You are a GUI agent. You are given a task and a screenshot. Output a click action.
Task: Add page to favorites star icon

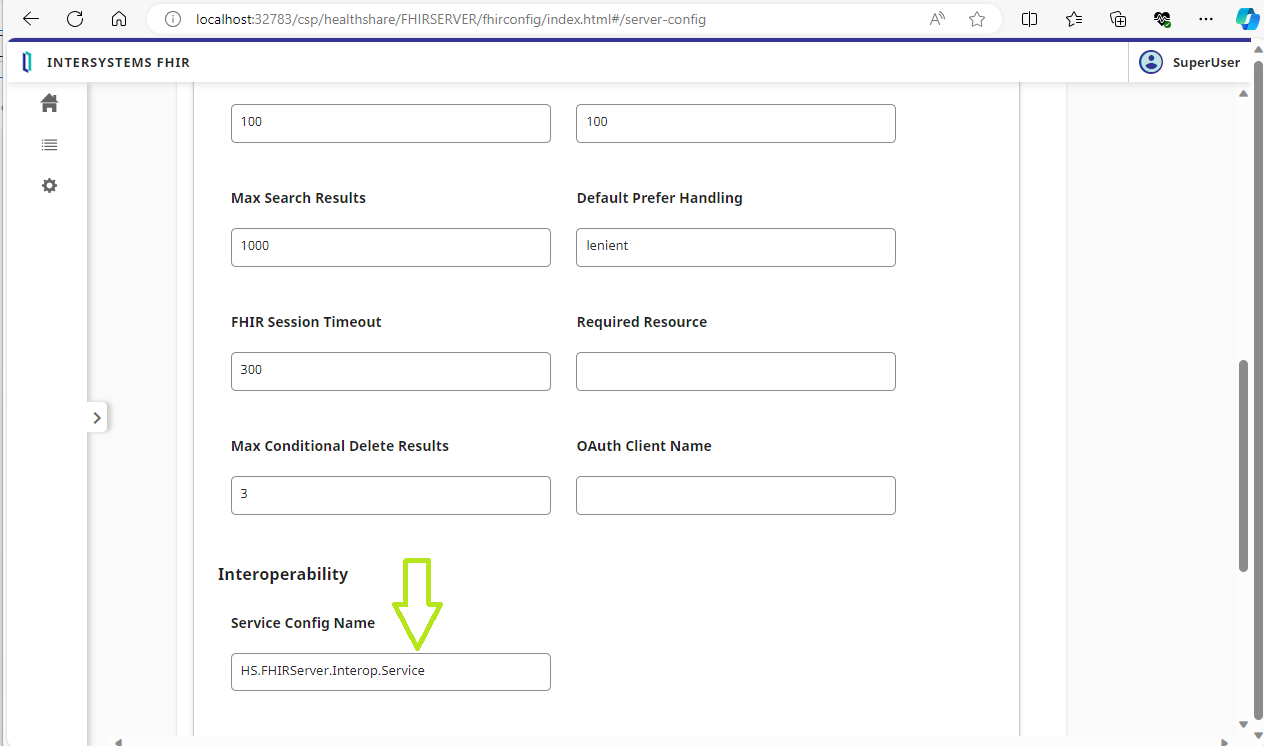click(977, 19)
